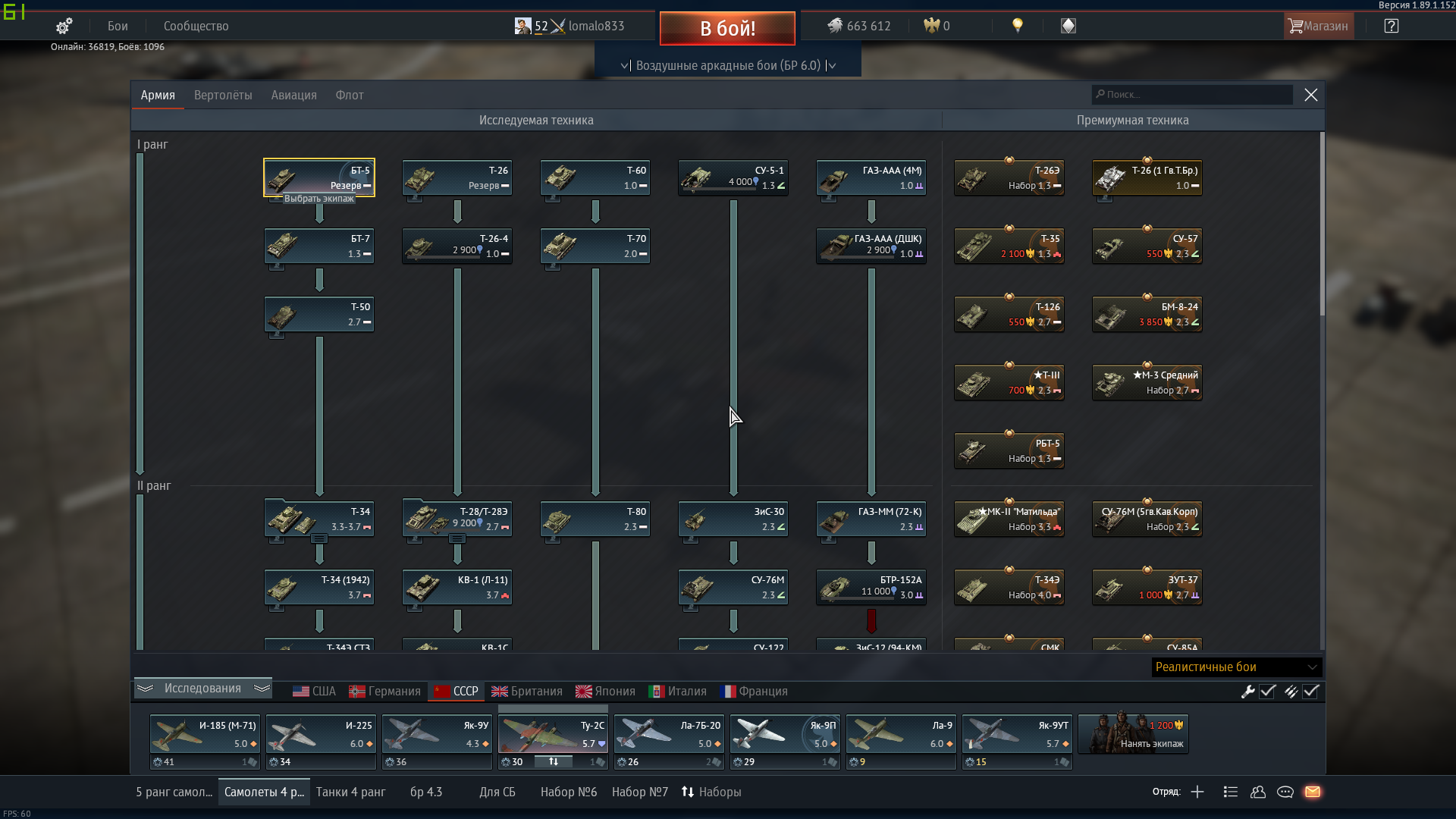
Task: Click swap arrows under Ту-2С slot
Action: point(554,761)
